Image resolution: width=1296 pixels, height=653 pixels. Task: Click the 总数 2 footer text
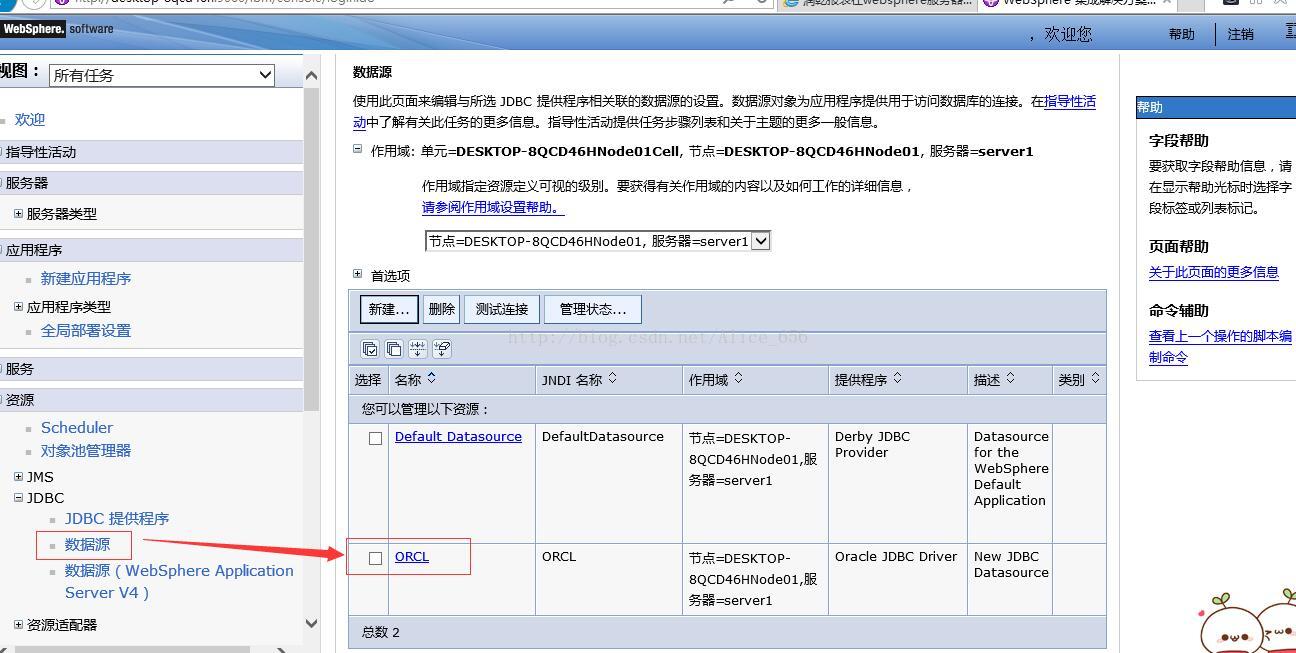pos(380,632)
